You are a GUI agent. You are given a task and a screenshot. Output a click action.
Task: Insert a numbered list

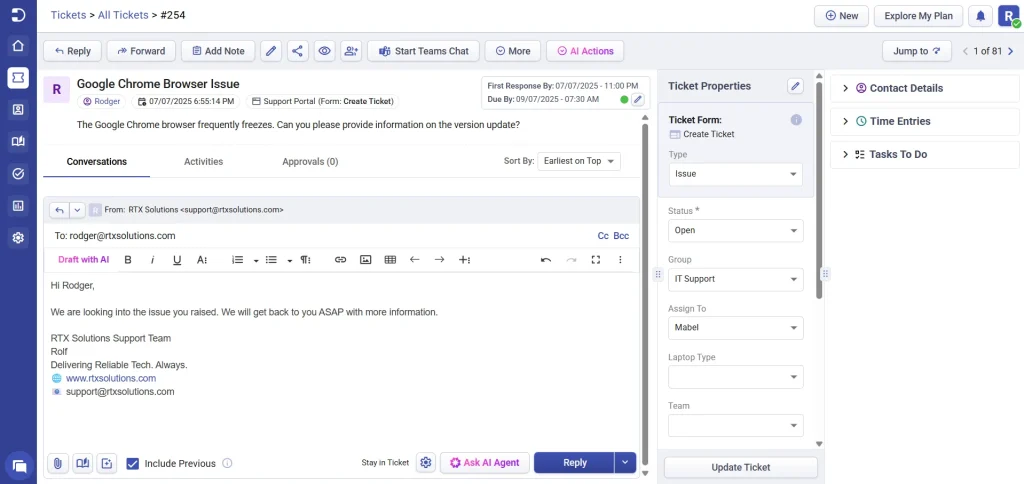pyautogui.click(x=238, y=259)
